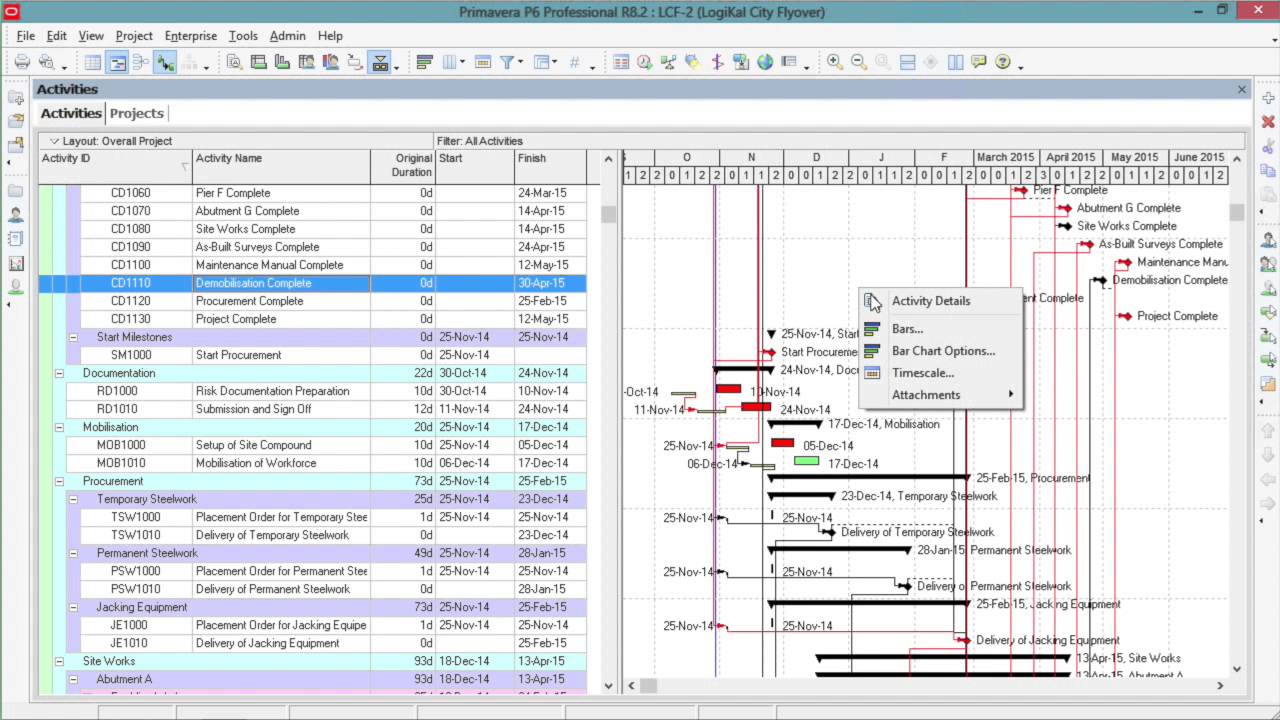1280x720 pixels.
Task: Click the chart icon in left sidebar
Action: [16, 264]
